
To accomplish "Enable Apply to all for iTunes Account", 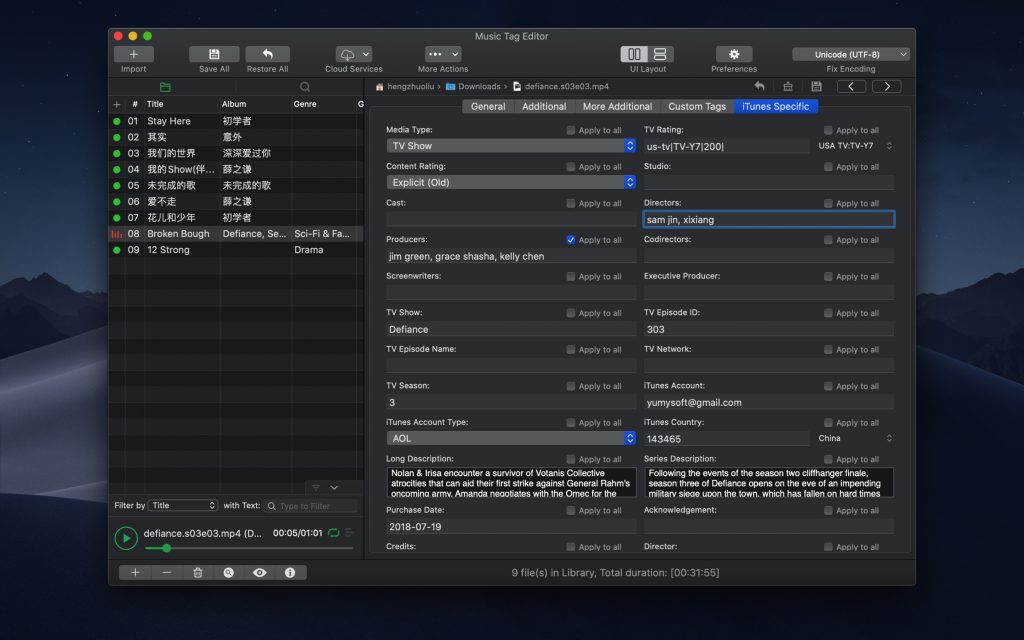I will coord(828,387).
